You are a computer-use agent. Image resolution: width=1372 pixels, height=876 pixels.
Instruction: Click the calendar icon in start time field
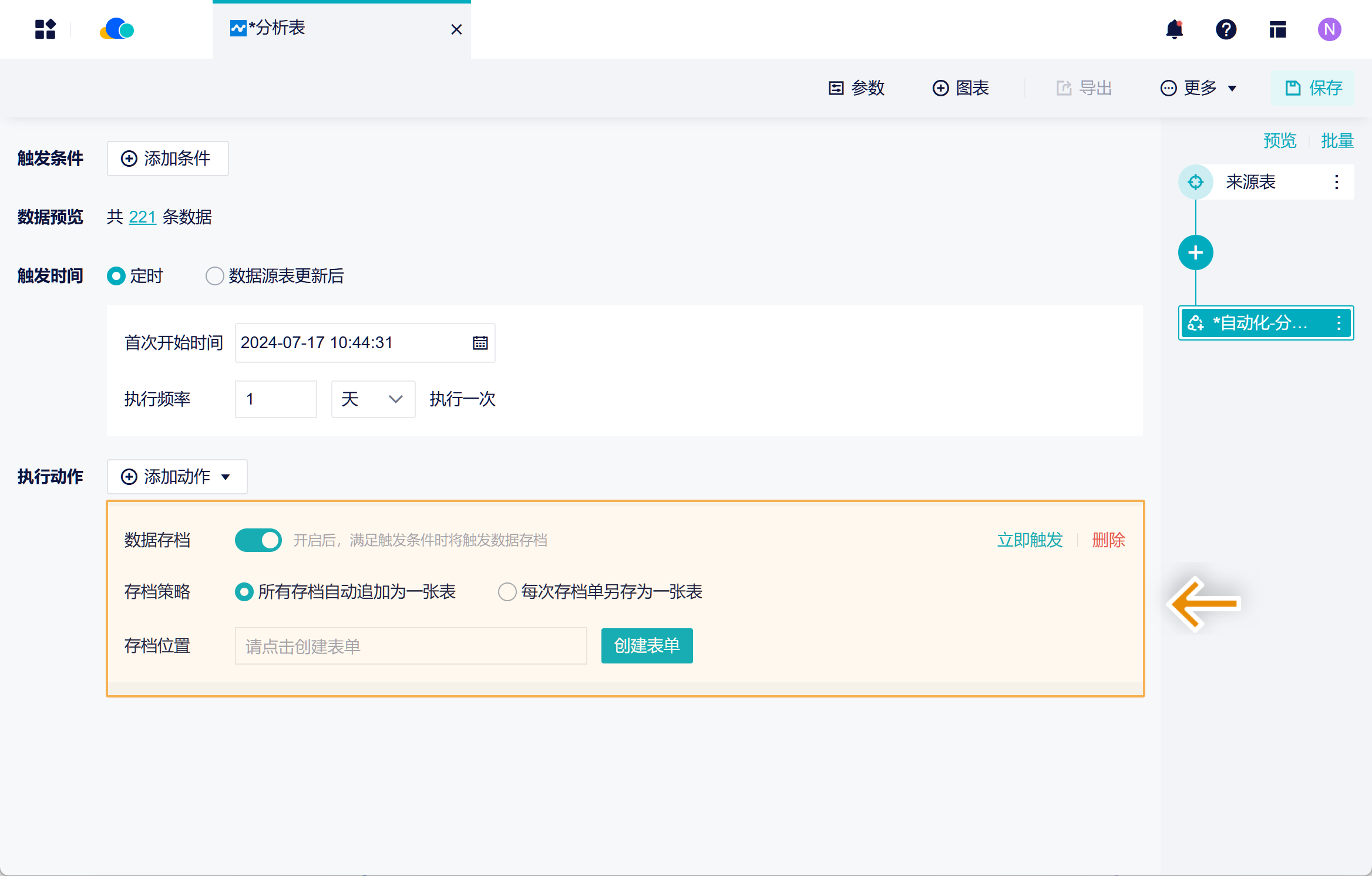480,342
